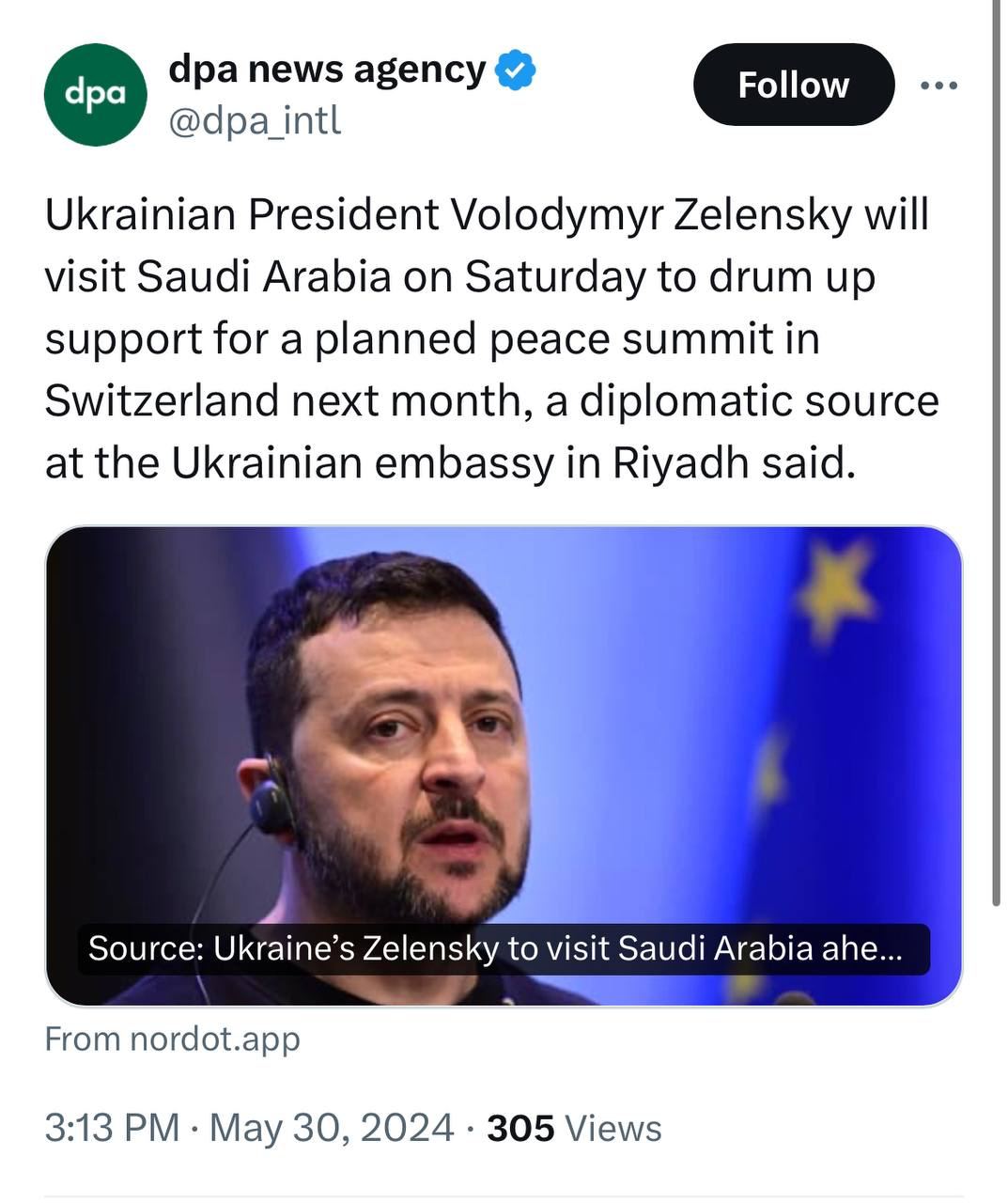The height and width of the screenshot is (1203, 1008).
Task: Click the Views label
Action: [x=614, y=1128]
